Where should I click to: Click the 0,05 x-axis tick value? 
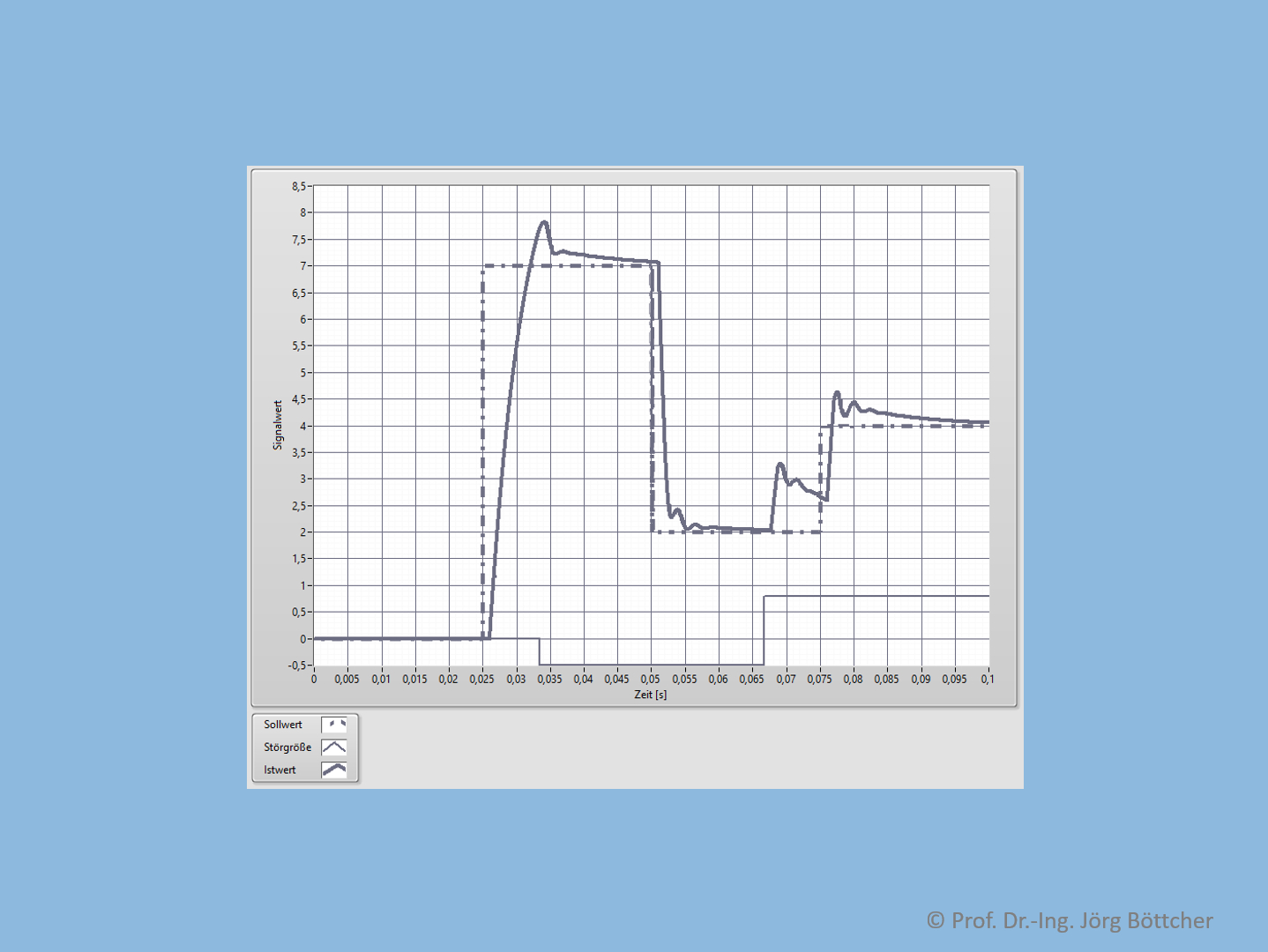tap(651, 680)
